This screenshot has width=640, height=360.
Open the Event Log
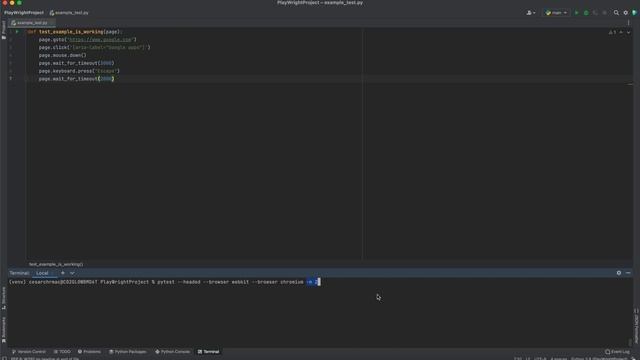(618, 351)
